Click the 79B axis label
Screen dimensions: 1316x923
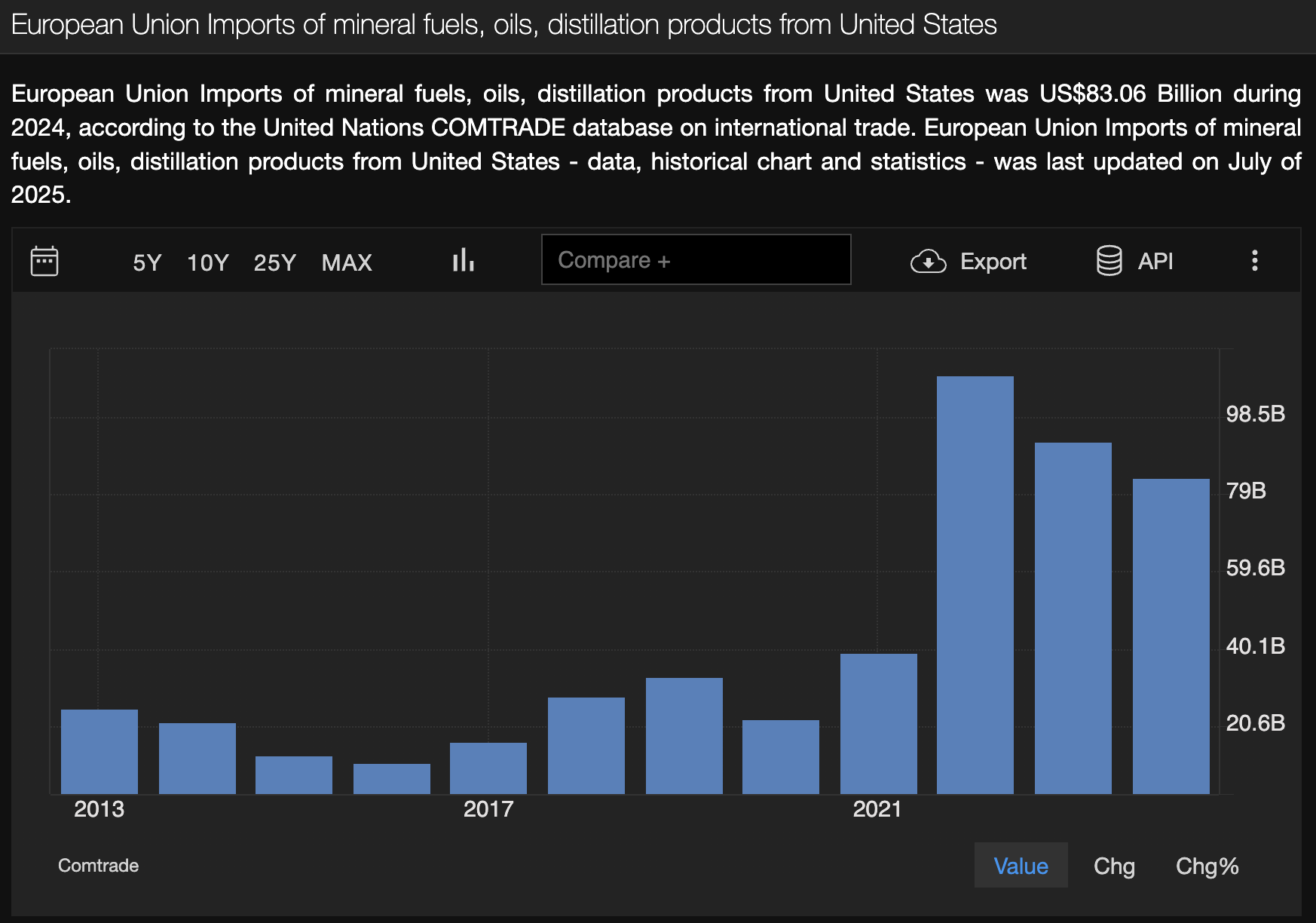point(1247,491)
